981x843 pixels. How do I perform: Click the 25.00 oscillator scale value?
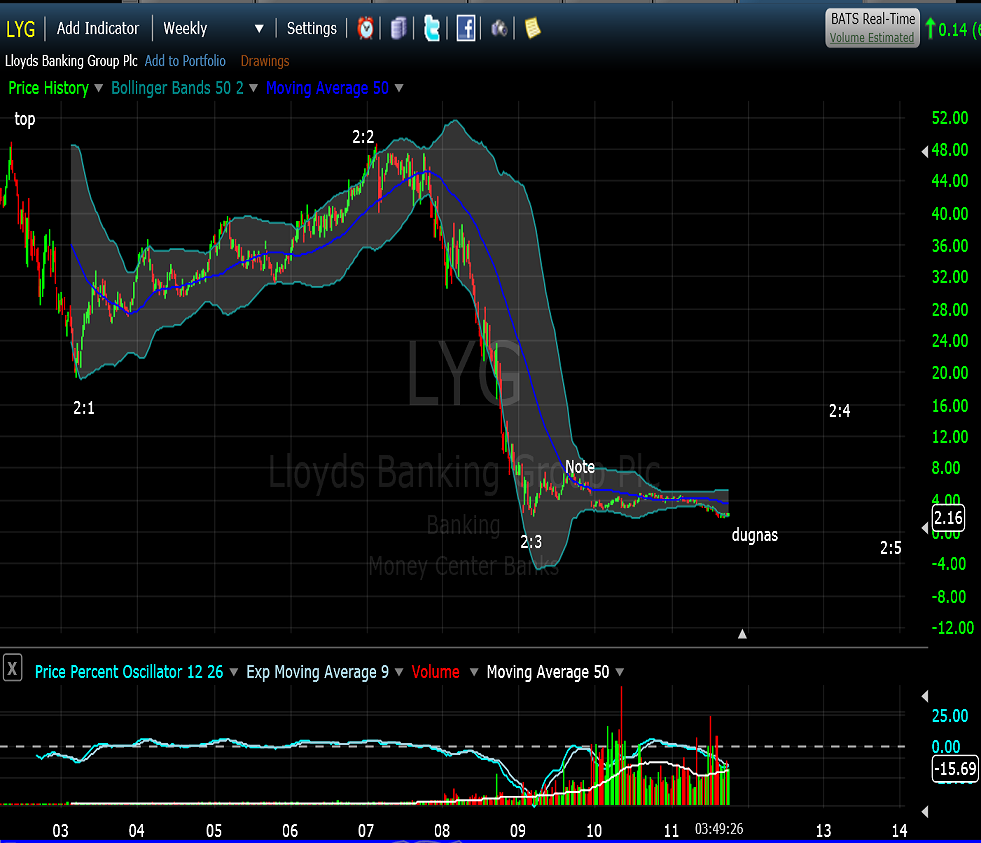pos(950,715)
